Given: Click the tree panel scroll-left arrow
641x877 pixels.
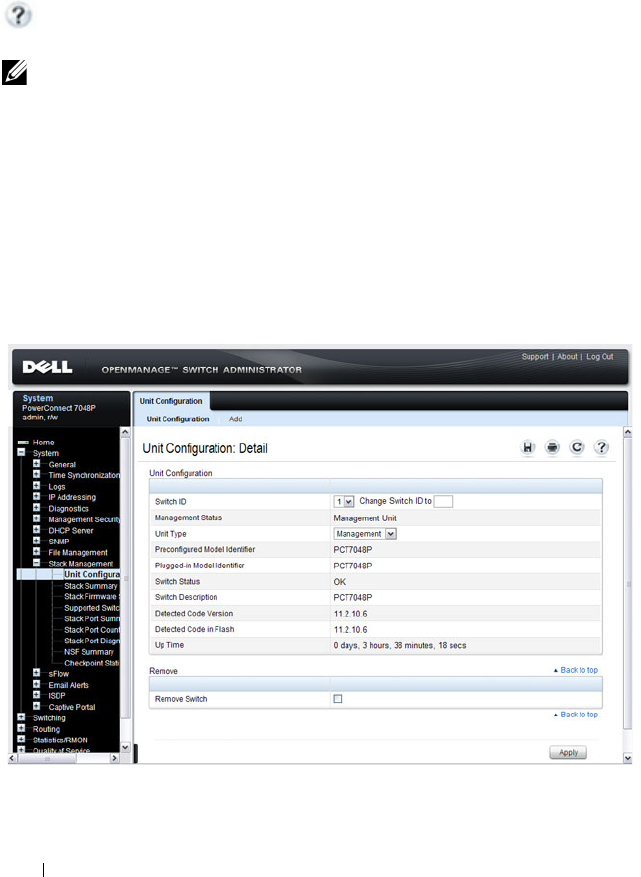Looking at the screenshot, I should click(x=12, y=758).
